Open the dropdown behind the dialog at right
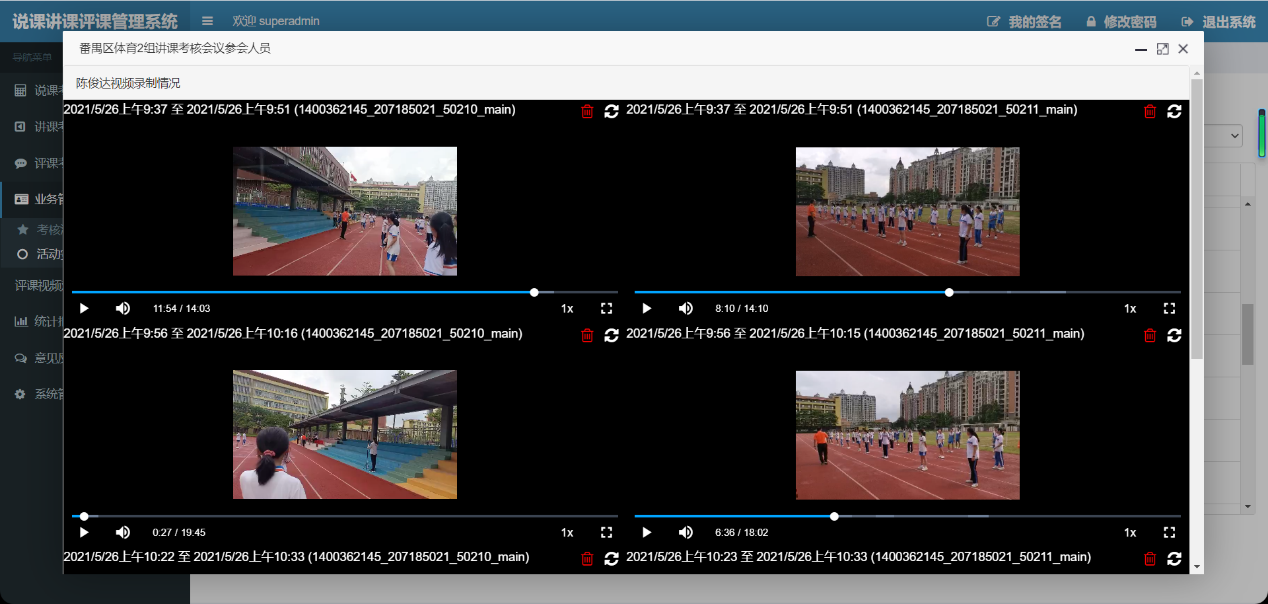The width and height of the screenshot is (1268, 604). point(1234,136)
